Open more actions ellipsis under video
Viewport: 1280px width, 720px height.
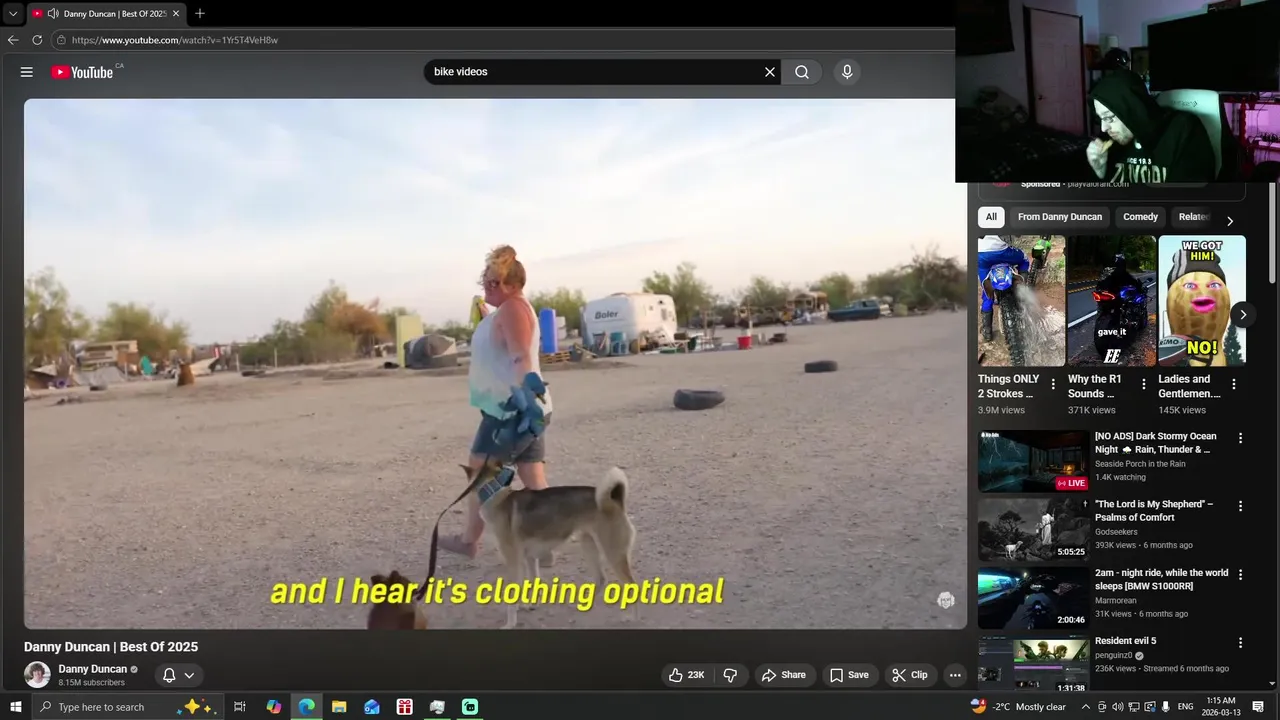pos(955,675)
